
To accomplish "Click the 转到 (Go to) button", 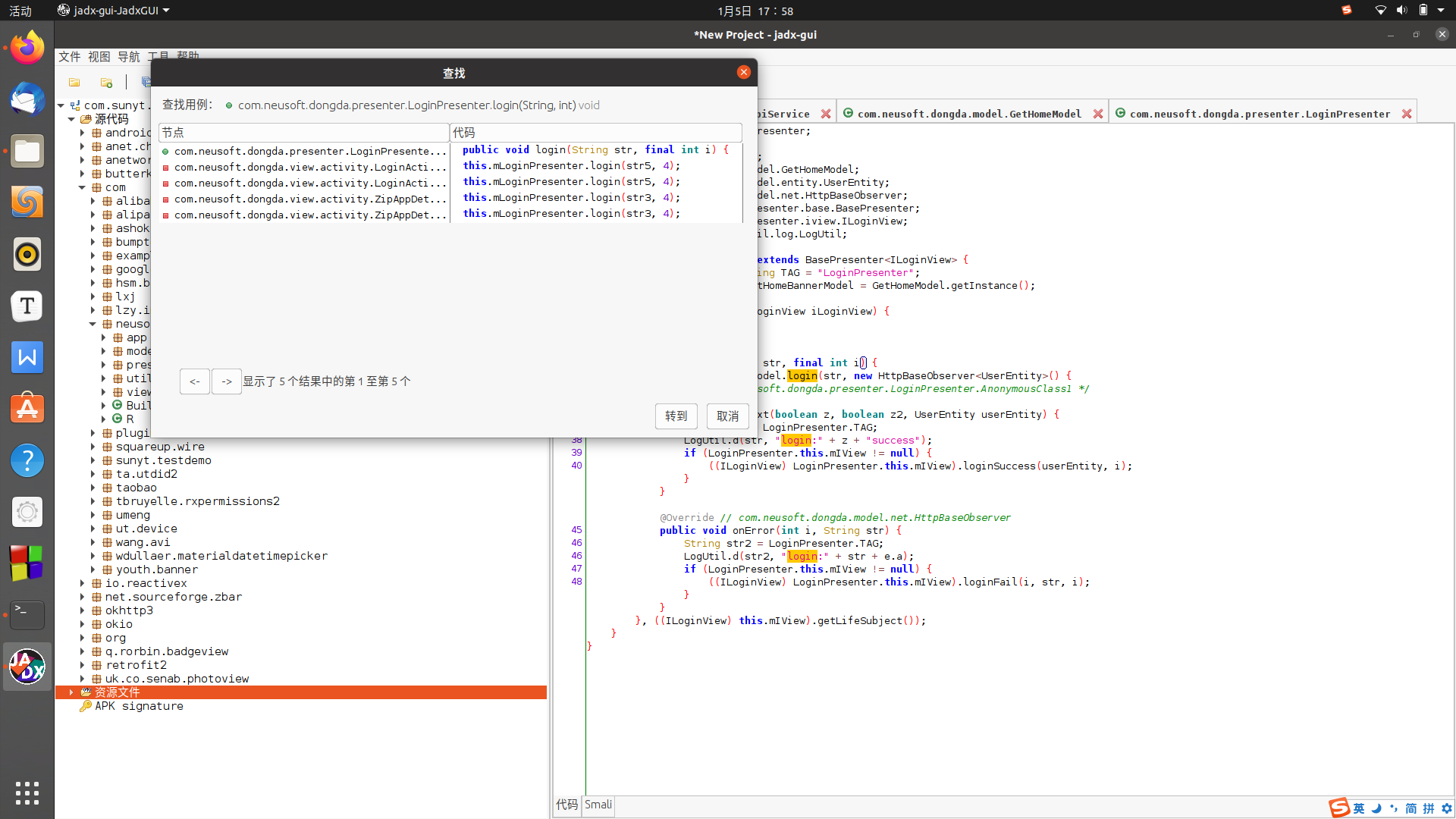I will point(676,416).
